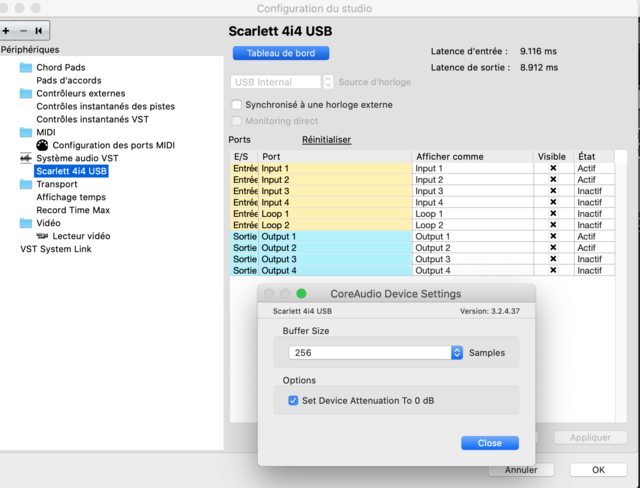Toggle Visible mark for Input 1 row
This screenshot has width=640, height=488.
coord(553,168)
